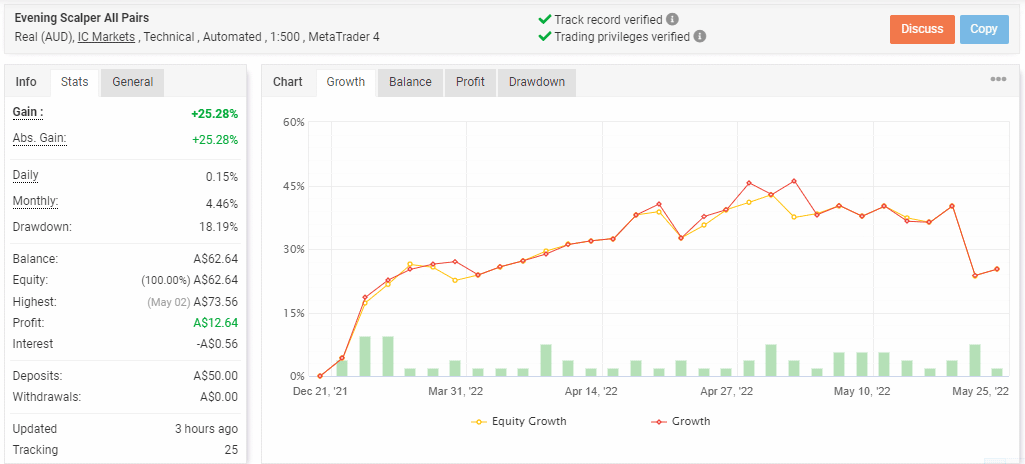Click the green Track record verified checkmark
This screenshot has height=464, width=1025.
pos(545,19)
